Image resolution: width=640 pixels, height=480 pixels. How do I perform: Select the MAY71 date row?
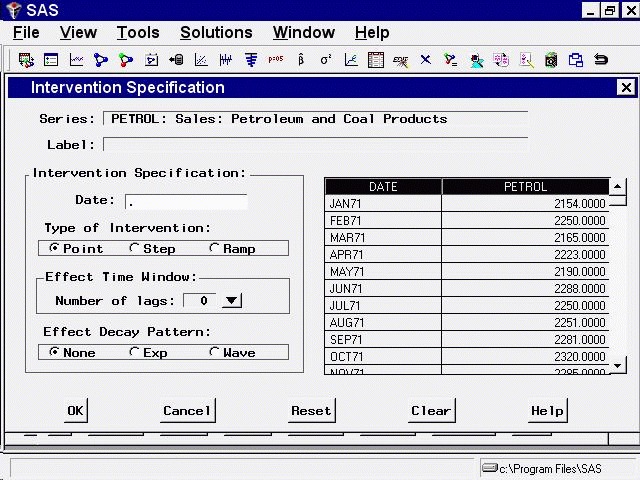(x=383, y=271)
